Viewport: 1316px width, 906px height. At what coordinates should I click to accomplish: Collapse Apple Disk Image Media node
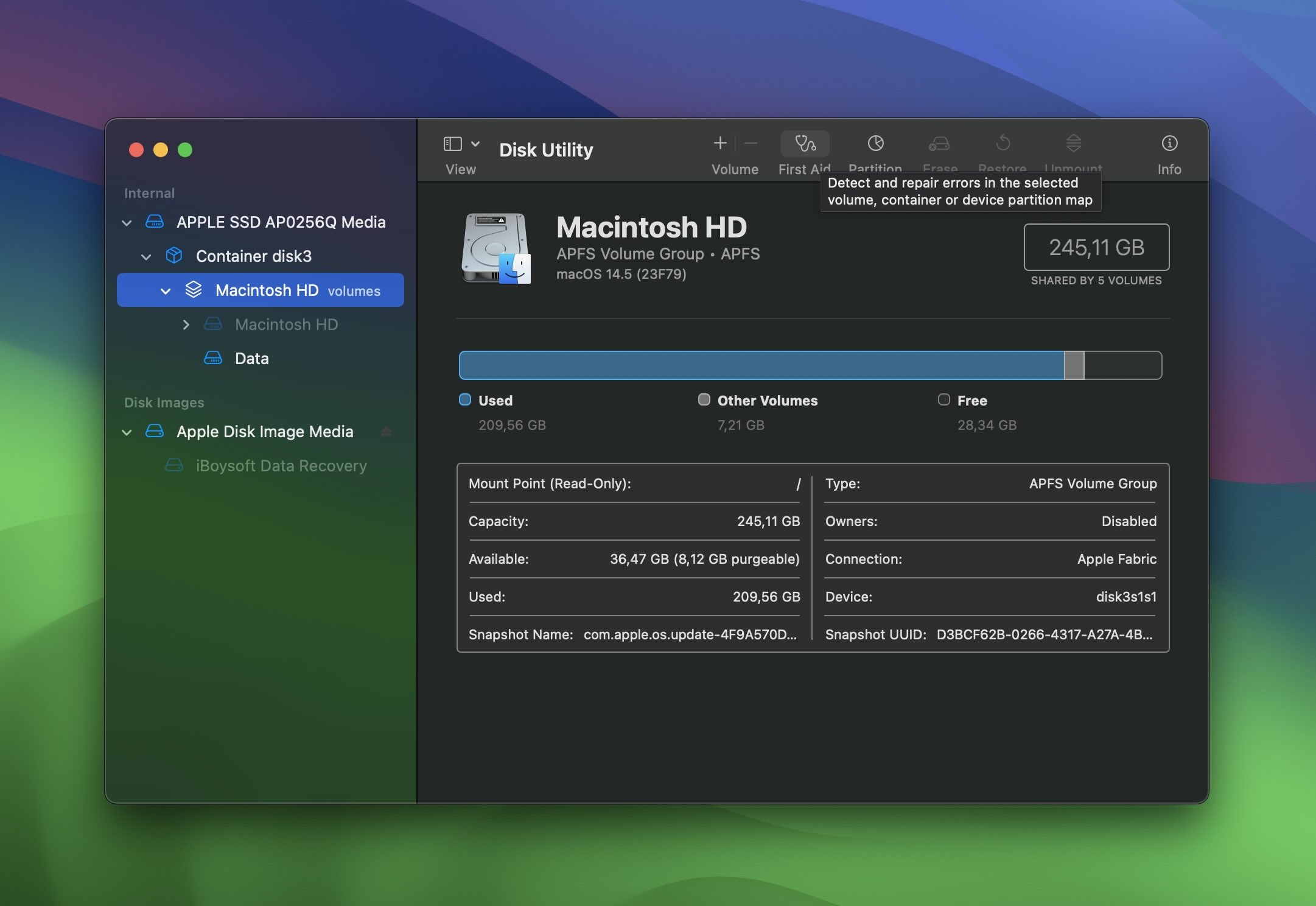(127, 432)
